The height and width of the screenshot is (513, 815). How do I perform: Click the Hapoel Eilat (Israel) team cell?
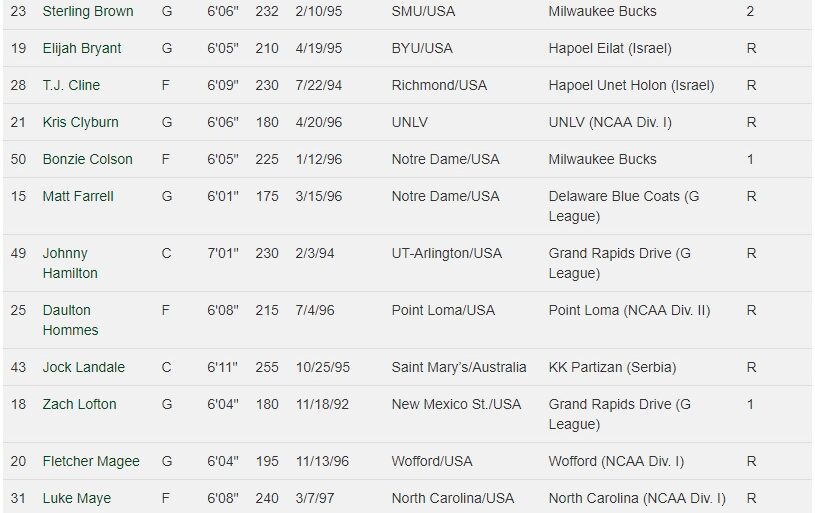(610, 48)
